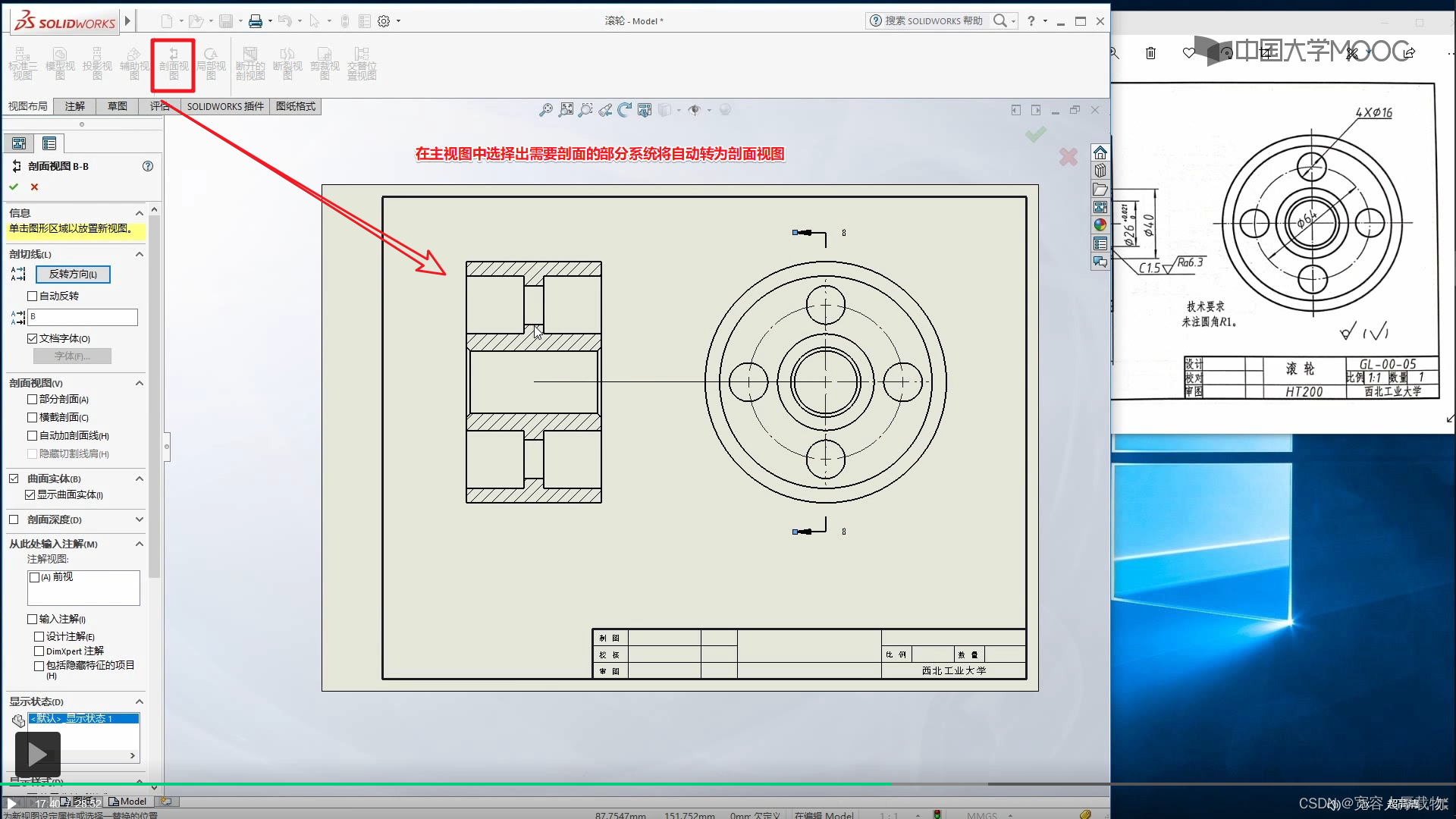This screenshot has width=1456, height=819.
Task: Collapse the 剖切线 section chevron
Action: pyautogui.click(x=140, y=254)
